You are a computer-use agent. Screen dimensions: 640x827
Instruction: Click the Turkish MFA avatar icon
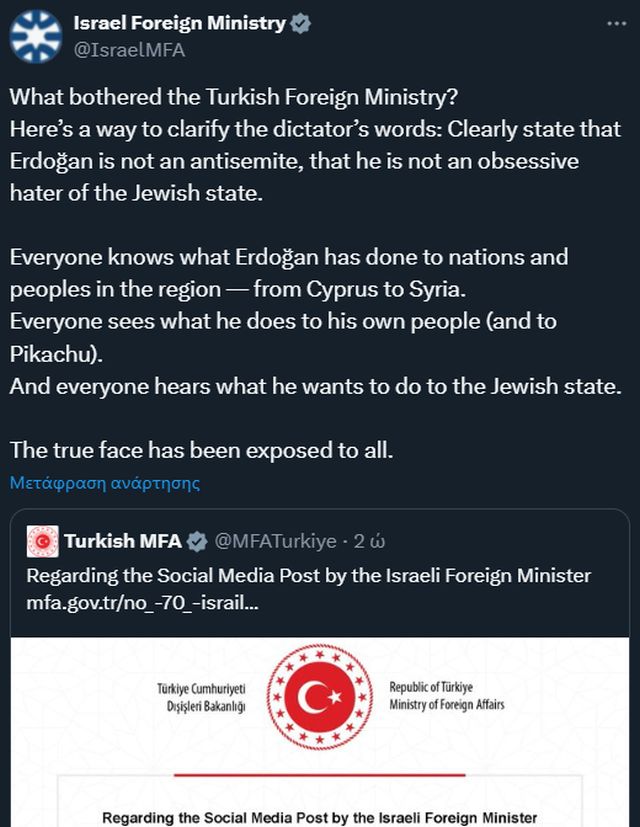(42, 541)
